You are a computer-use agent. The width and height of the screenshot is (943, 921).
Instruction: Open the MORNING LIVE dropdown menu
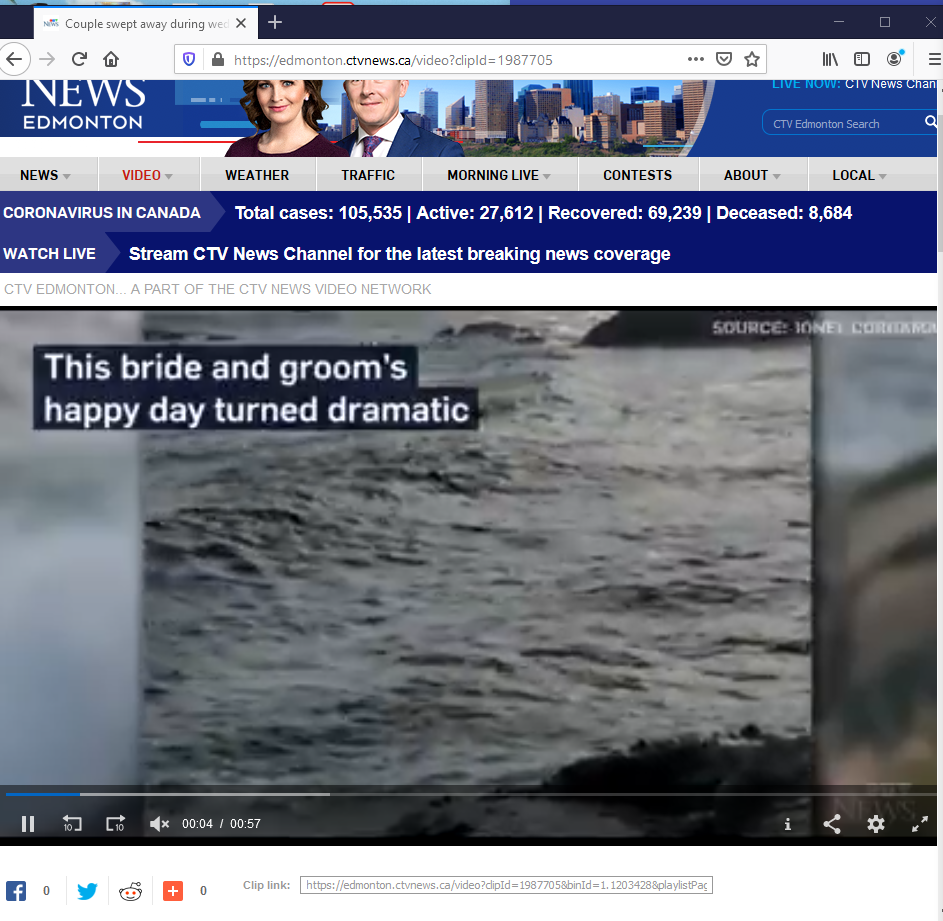pos(495,173)
